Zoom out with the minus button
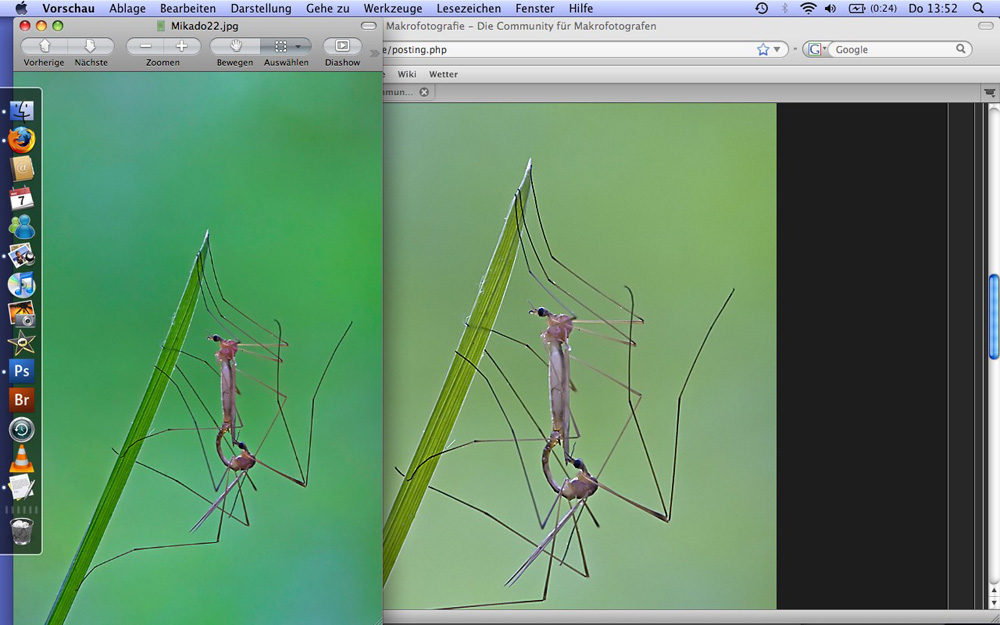 (x=146, y=46)
